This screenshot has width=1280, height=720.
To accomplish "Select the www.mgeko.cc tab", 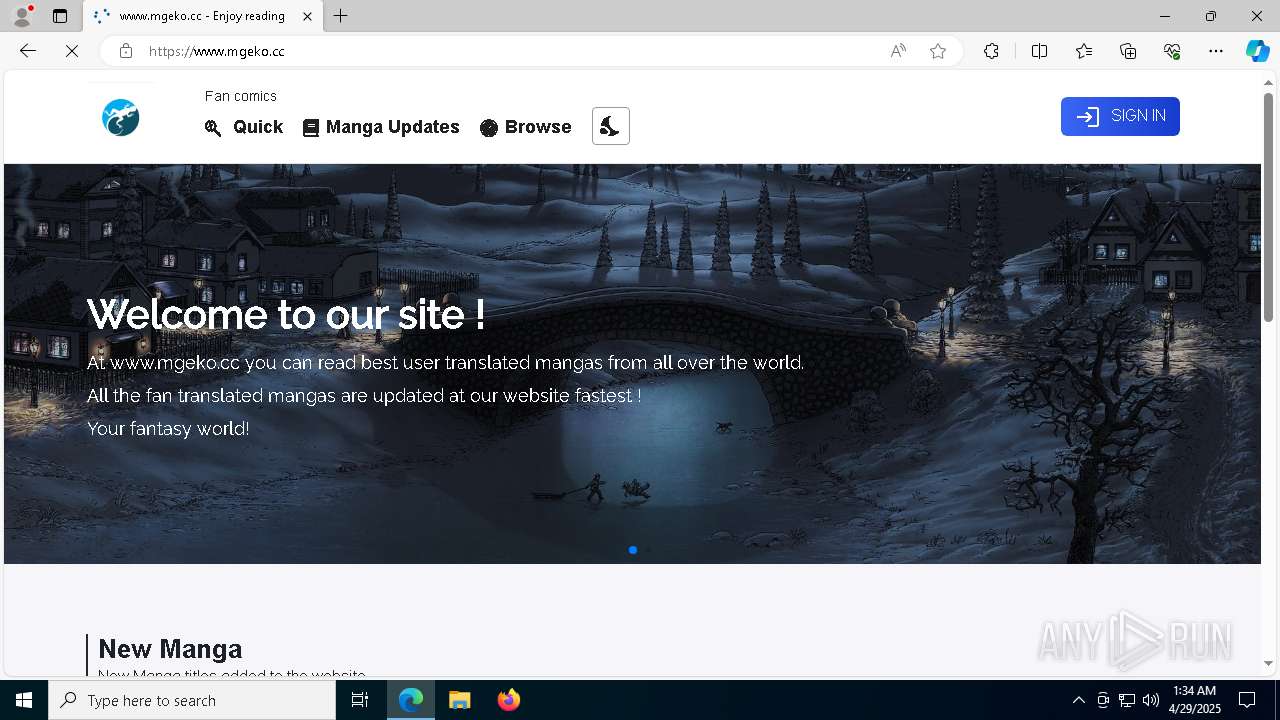I will [x=203, y=16].
